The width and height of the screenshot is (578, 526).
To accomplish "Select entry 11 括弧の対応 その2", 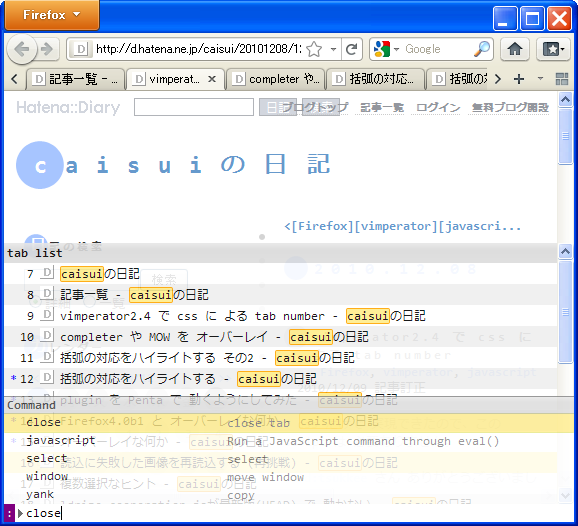I will tap(281, 358).
